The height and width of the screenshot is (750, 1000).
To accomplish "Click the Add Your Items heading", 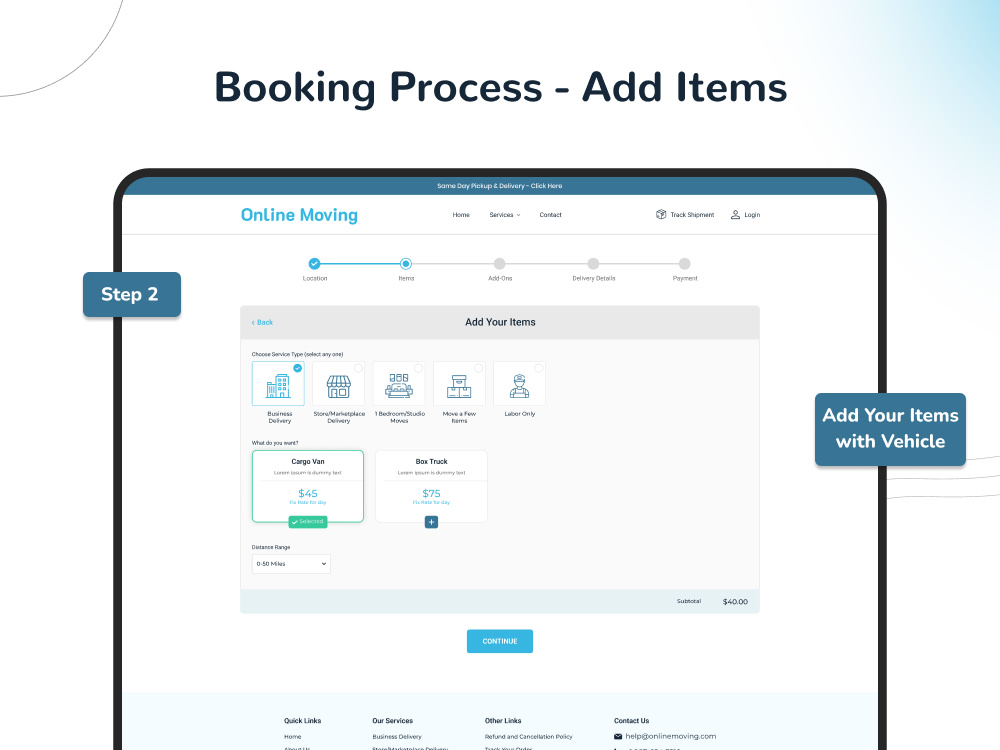I will [500, 322].
